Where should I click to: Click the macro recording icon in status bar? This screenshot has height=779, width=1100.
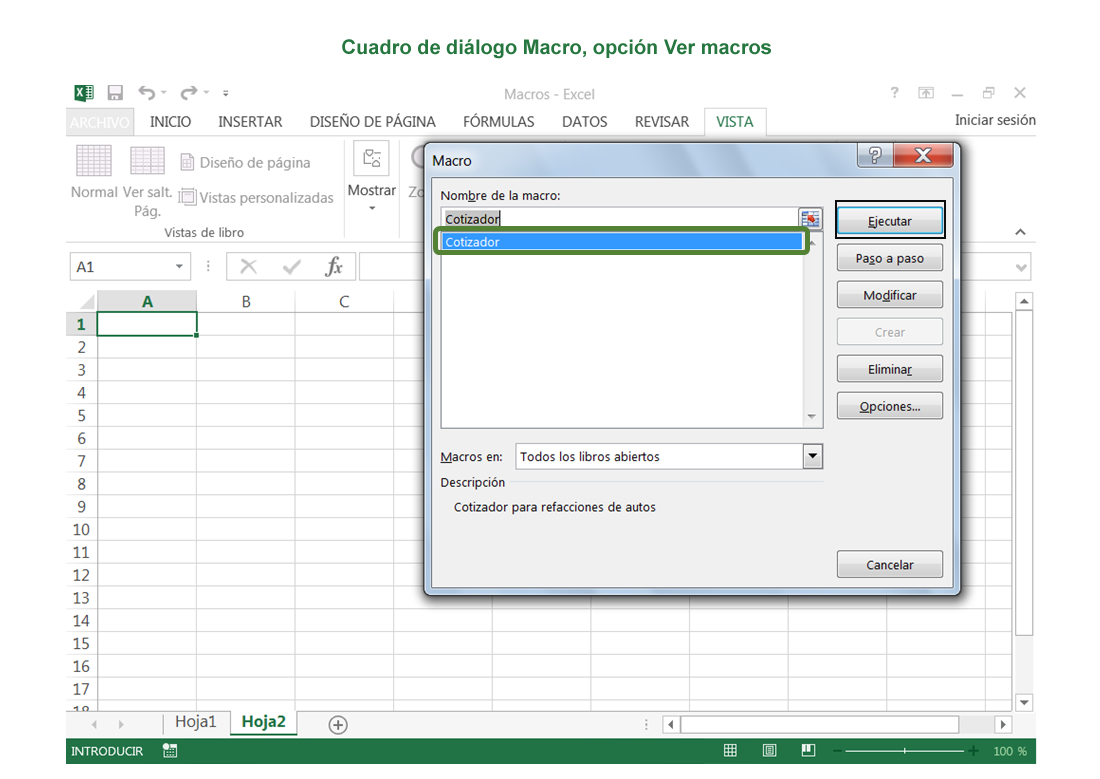tap(170, 751)
